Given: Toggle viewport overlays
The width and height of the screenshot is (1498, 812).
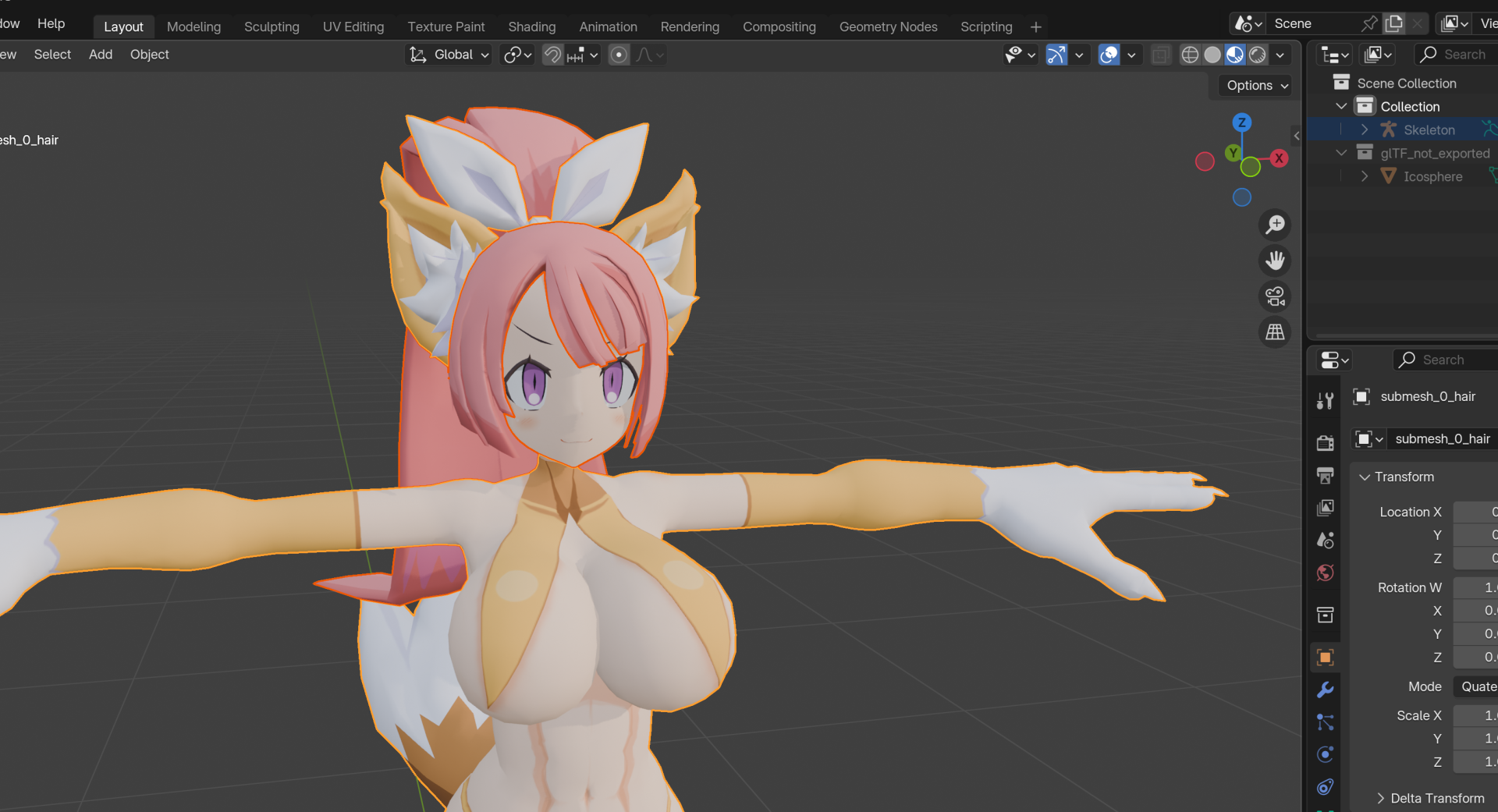Looking at the screenshot, I should point(1109,55).
